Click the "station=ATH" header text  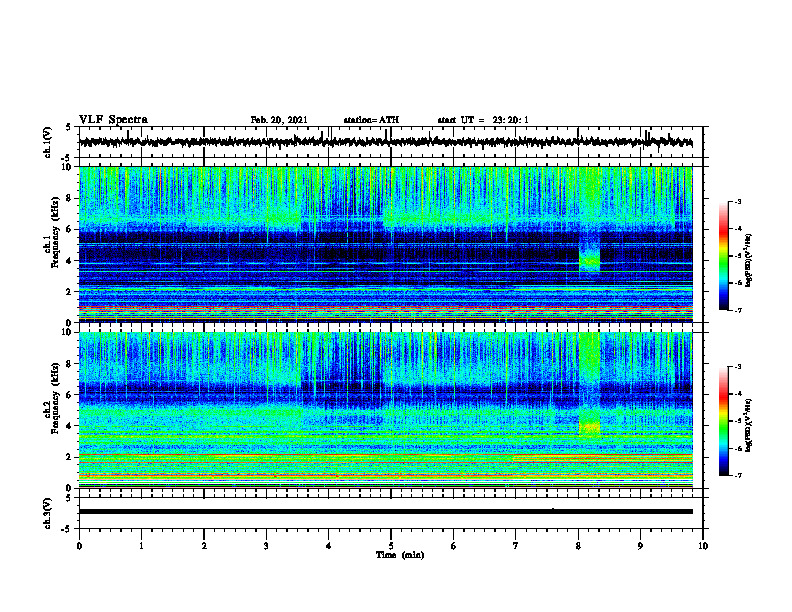[x=371, y=120]
